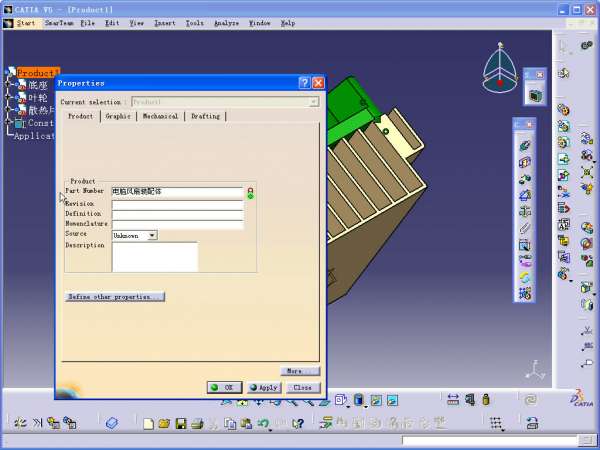
Task: Switch to the Graphic tab
Action: click(x=118, y=116)
